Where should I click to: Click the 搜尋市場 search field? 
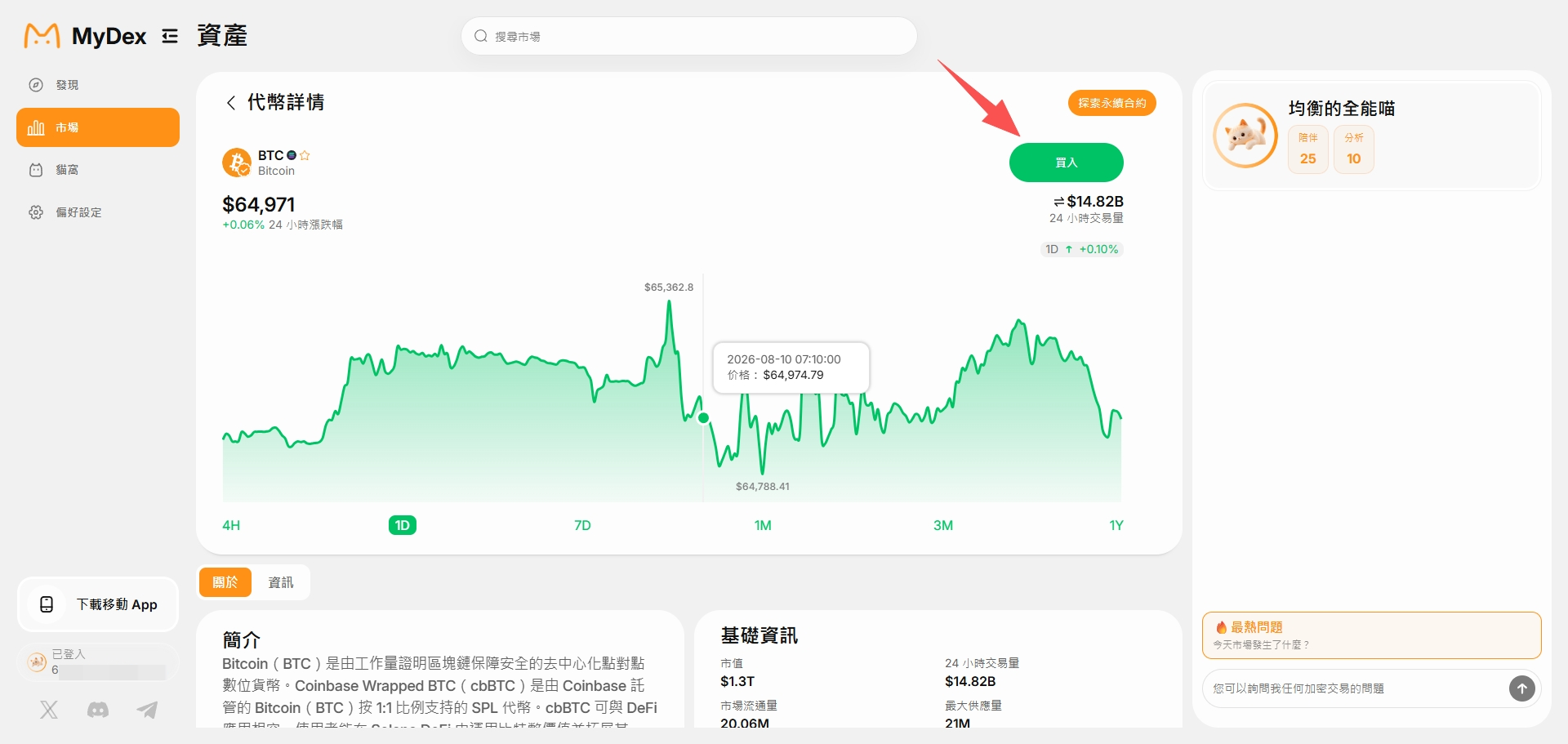pos(689,36)
